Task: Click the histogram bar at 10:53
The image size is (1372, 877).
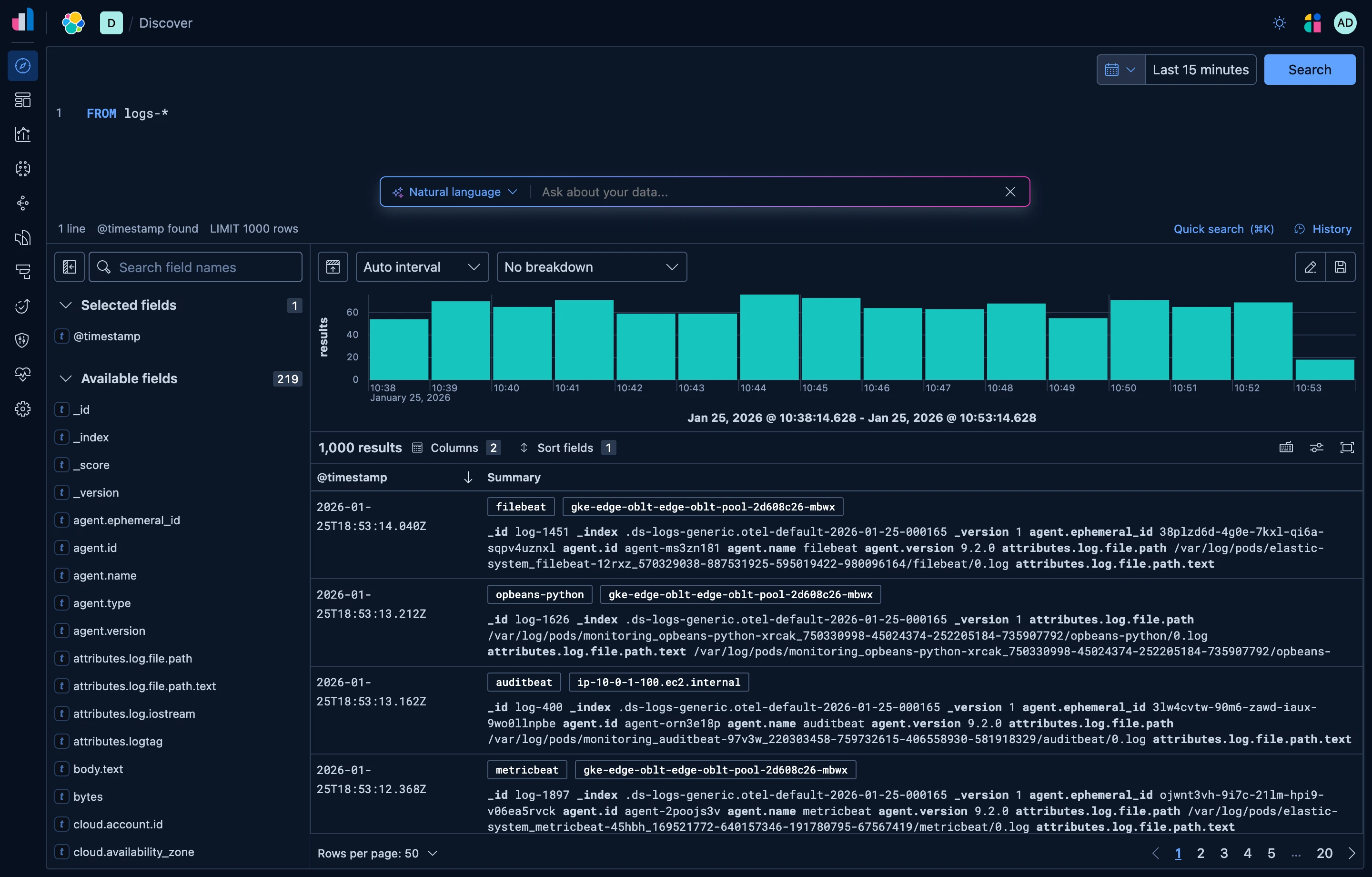Action: (x=1325, y=369)
